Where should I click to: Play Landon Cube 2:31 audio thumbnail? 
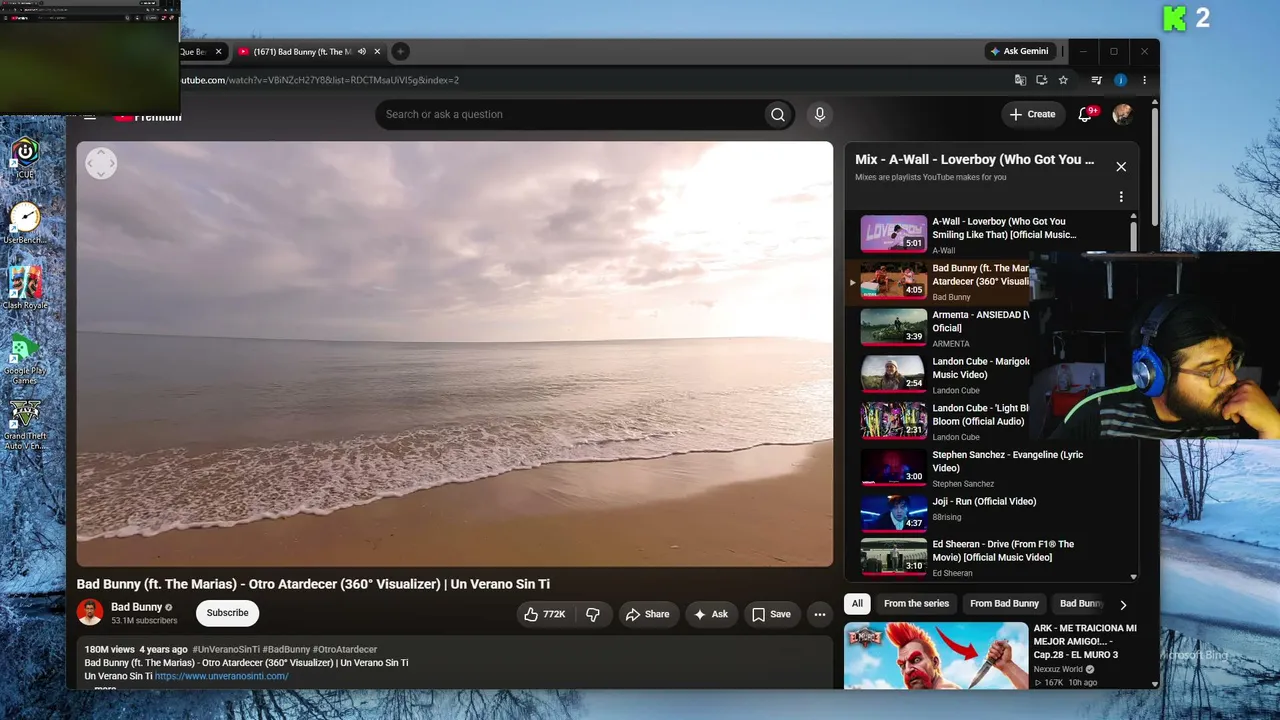point(894,421)
